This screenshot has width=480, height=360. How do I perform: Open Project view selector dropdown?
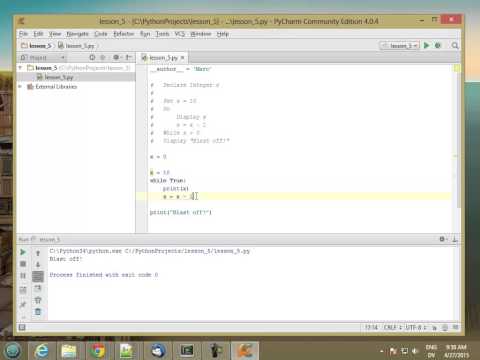tap(42, 57)
